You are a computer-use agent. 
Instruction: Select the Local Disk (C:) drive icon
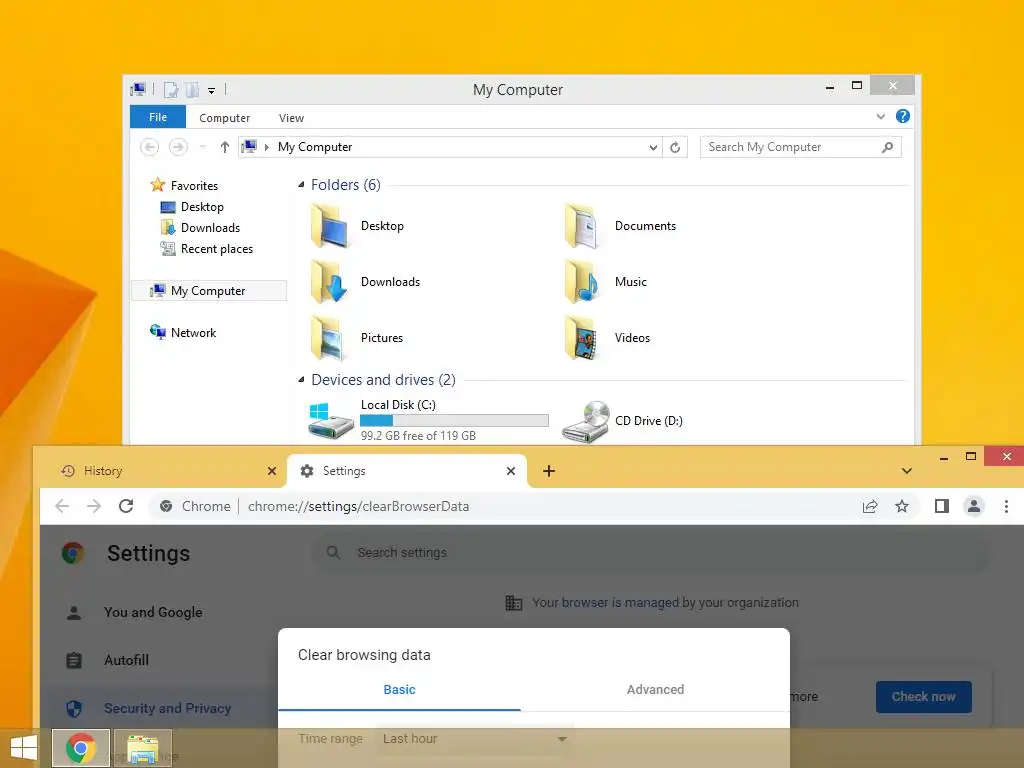point(330,421)
